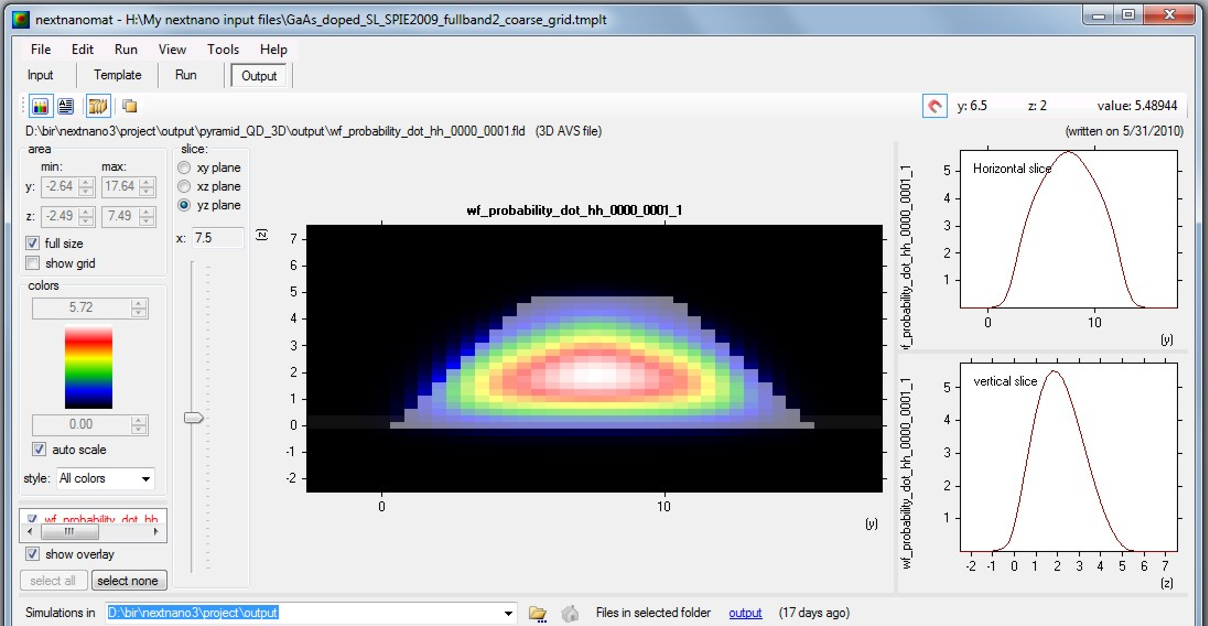Screen dimensions: 1208x626
Task: Disable the show overlay checkbox
Action: (x=33, y=554)
